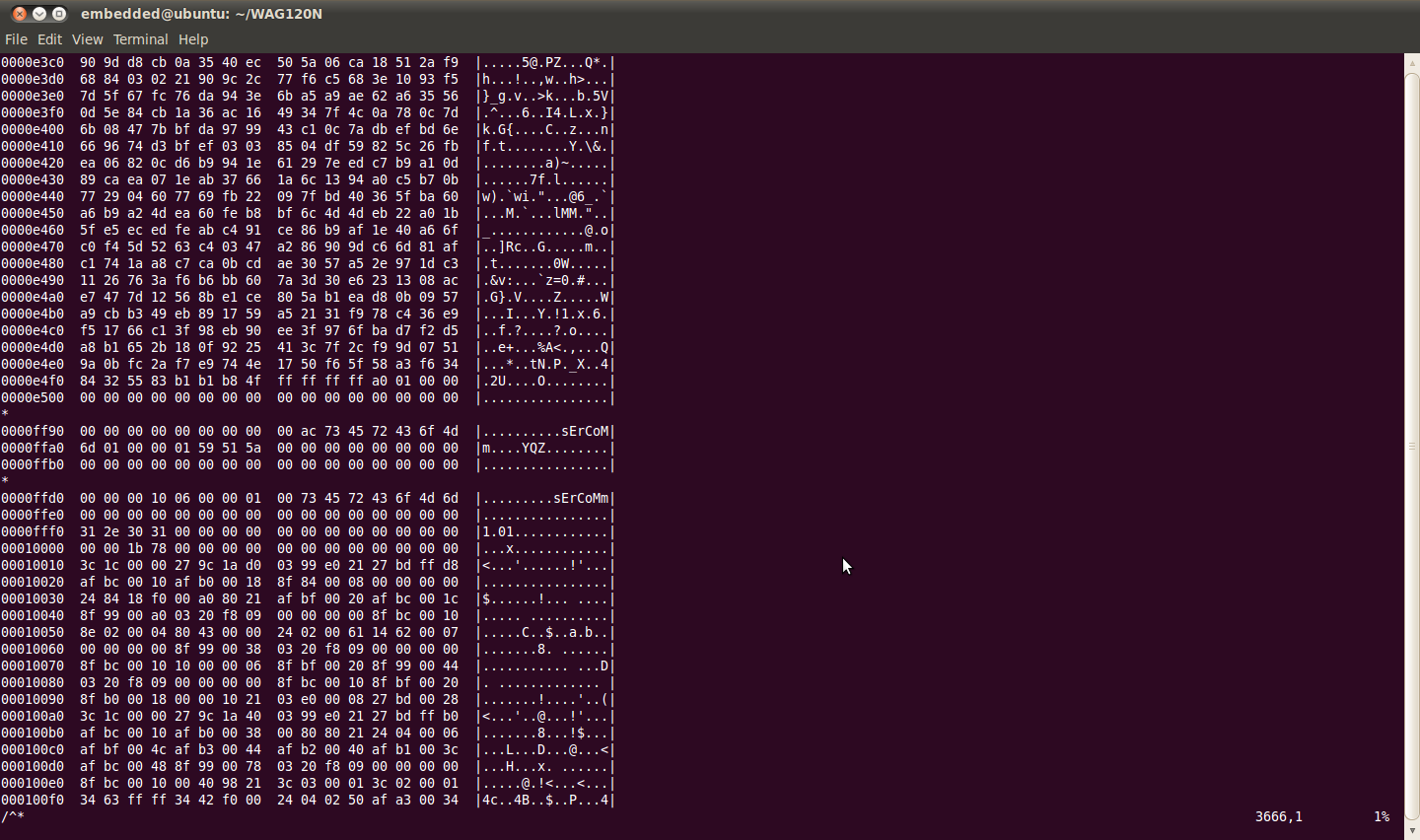Click the window title 'embedded@ubuntu: ~/WAG120N'

[201, 14]
